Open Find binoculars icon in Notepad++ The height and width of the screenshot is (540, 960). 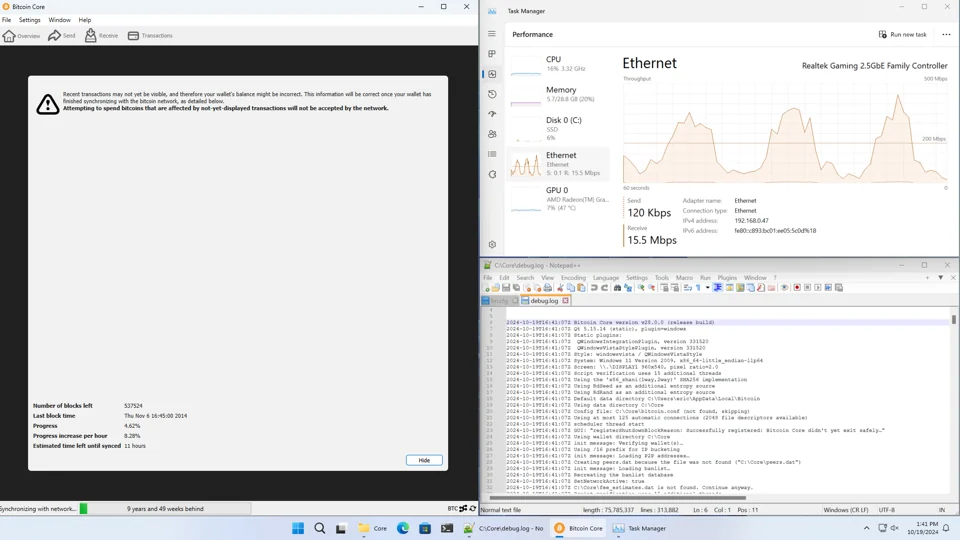click(x=617, y=288)
